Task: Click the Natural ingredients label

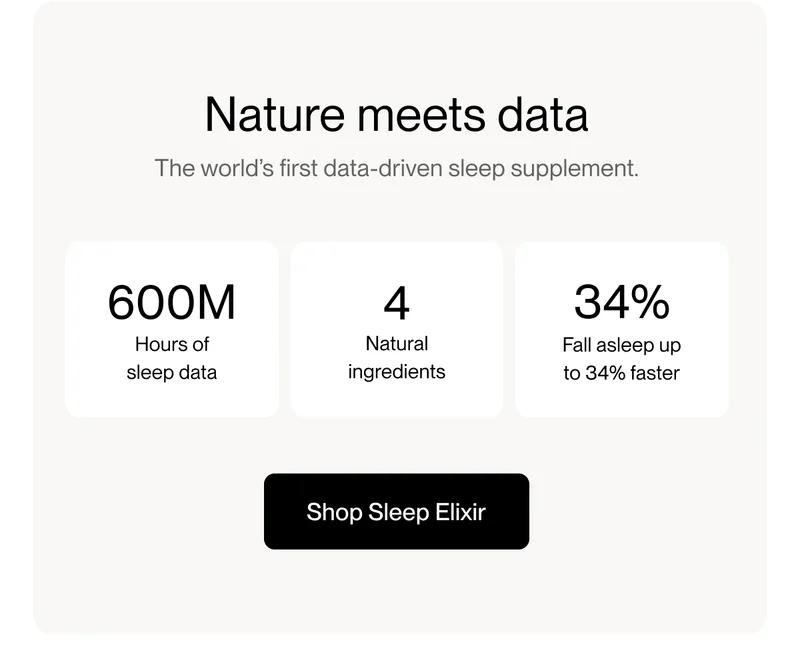Action: [396, 357]
